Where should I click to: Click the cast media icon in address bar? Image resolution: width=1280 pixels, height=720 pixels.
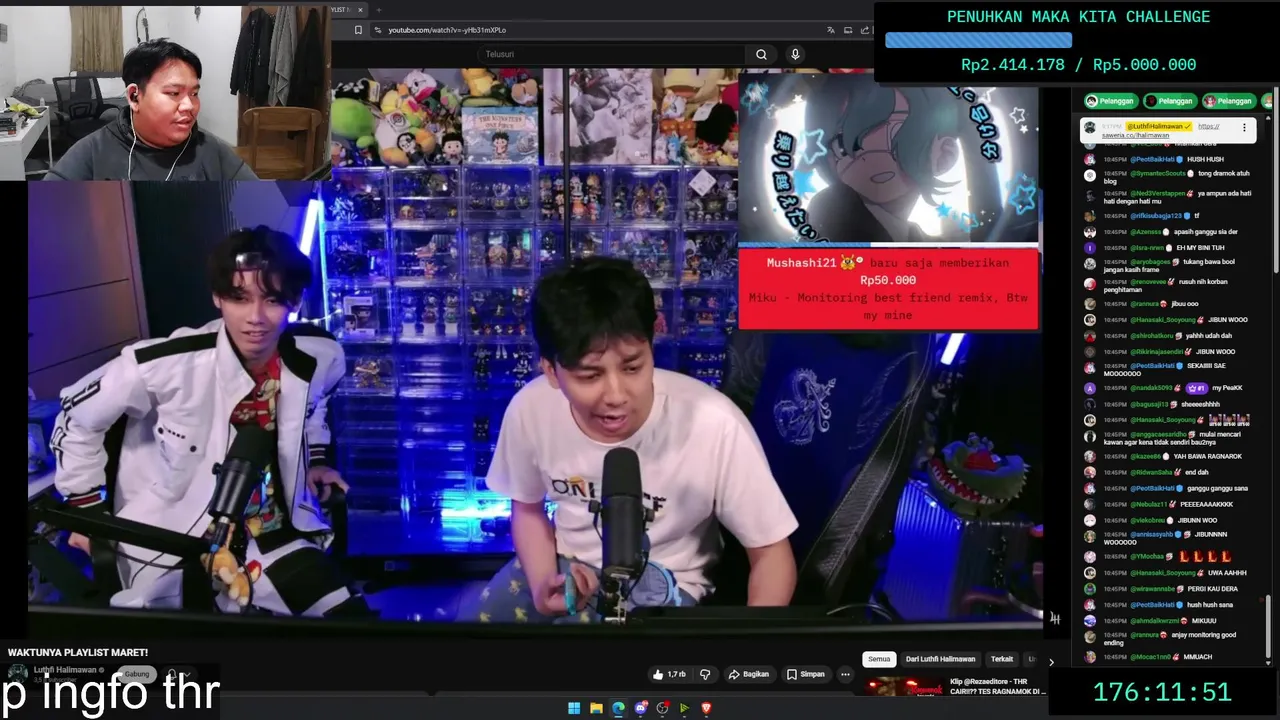coord(847,30)
